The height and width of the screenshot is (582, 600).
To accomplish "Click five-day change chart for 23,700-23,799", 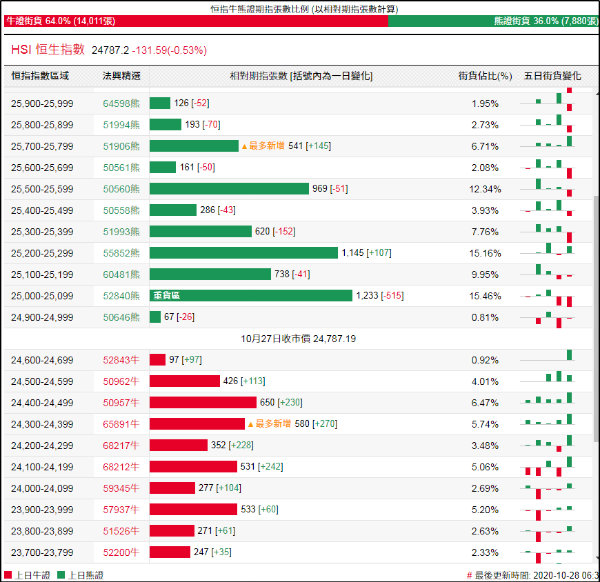I will point(547,554).
